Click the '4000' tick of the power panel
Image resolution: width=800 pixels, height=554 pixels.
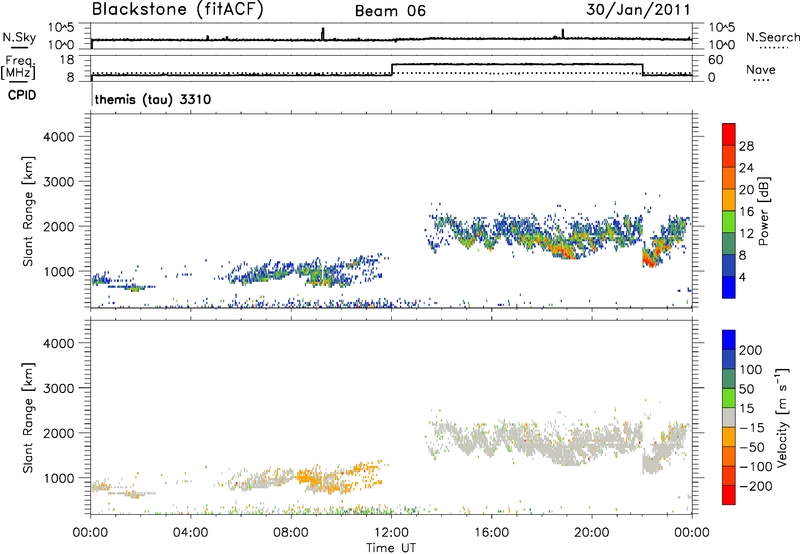tap(59, 137)
